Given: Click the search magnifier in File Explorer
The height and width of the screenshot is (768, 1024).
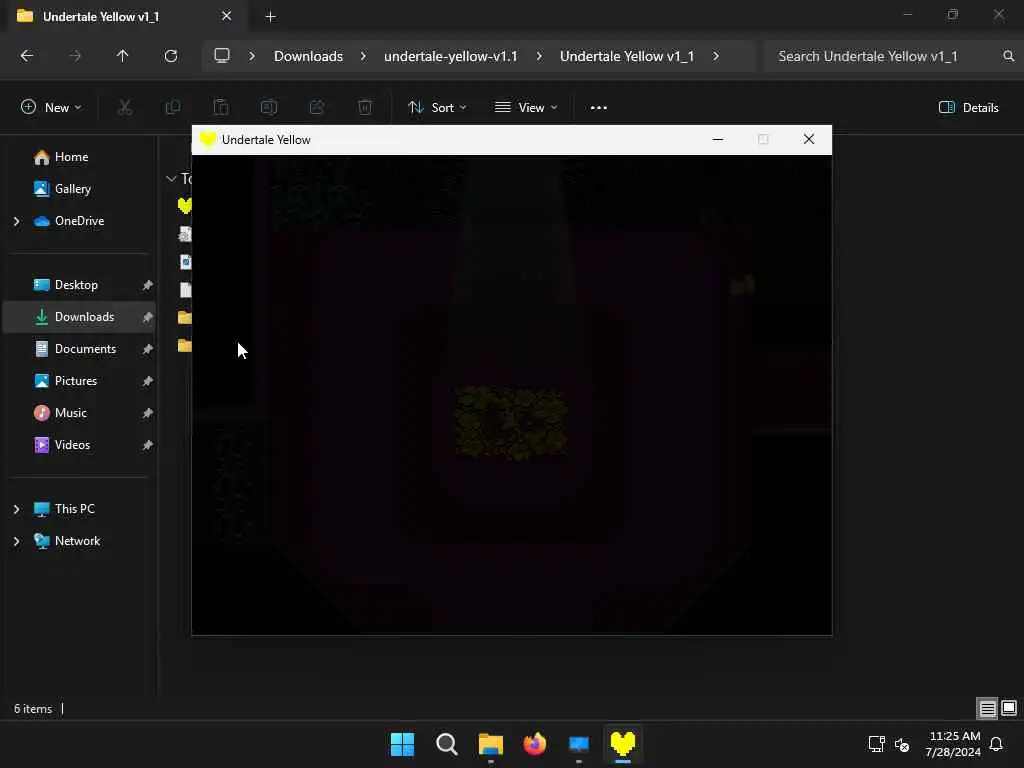Looking at the screenshot, I should 1008,56.
